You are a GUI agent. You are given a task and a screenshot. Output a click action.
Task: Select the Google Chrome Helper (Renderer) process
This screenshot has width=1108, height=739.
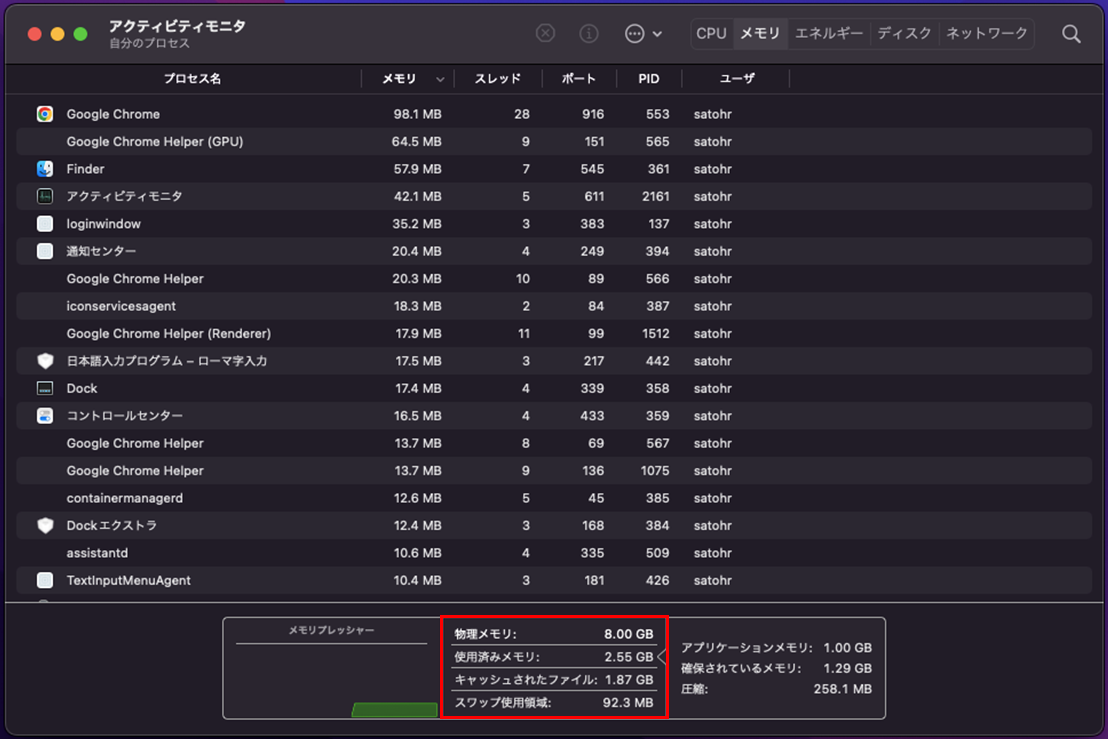(x=554, y=333)
